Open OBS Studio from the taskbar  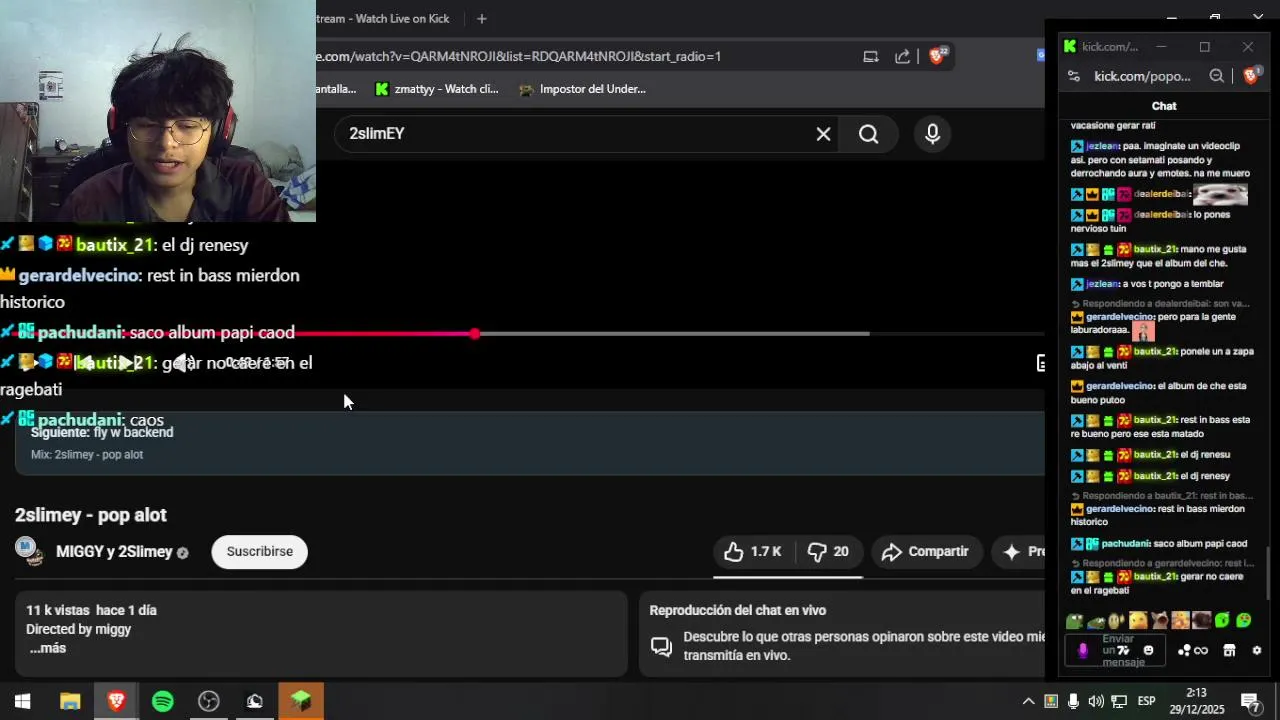coord(208,702)
